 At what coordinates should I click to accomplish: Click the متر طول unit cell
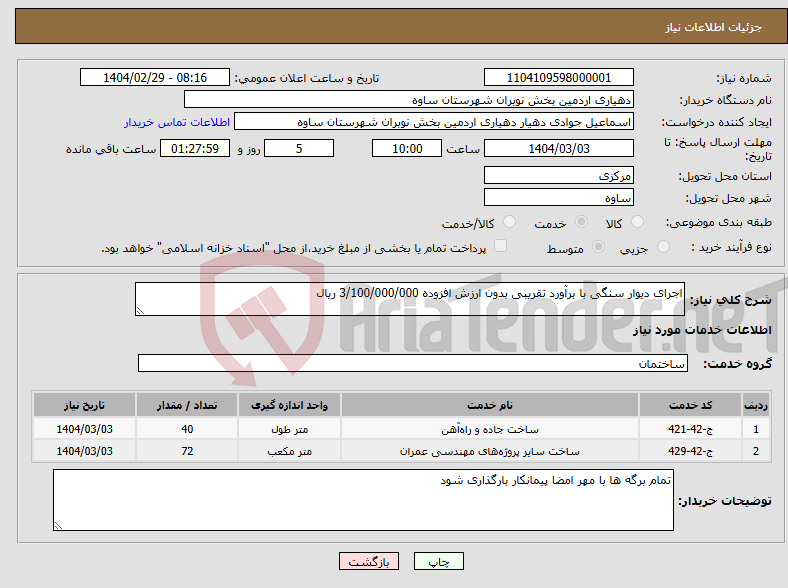pyautogui.click(x=289, y=429)
